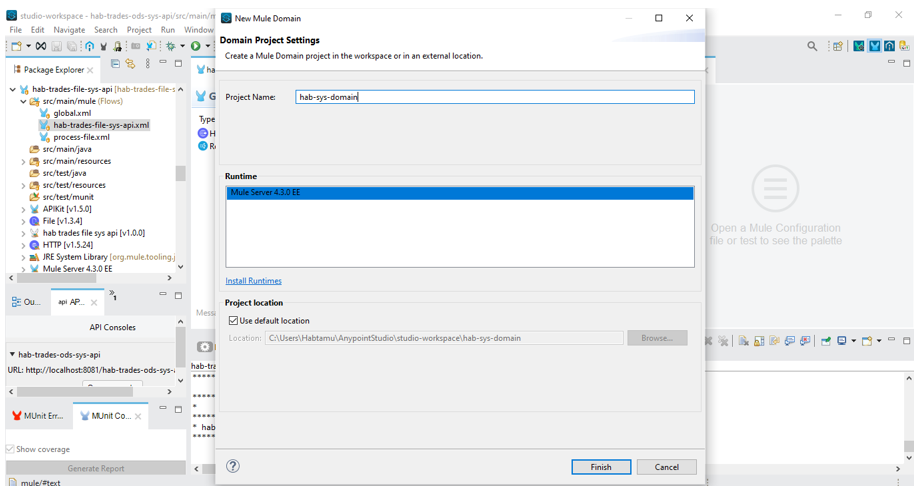Select the src/main/java folder
The height and width of the screenshot is (491, 917).
point(67,149)
